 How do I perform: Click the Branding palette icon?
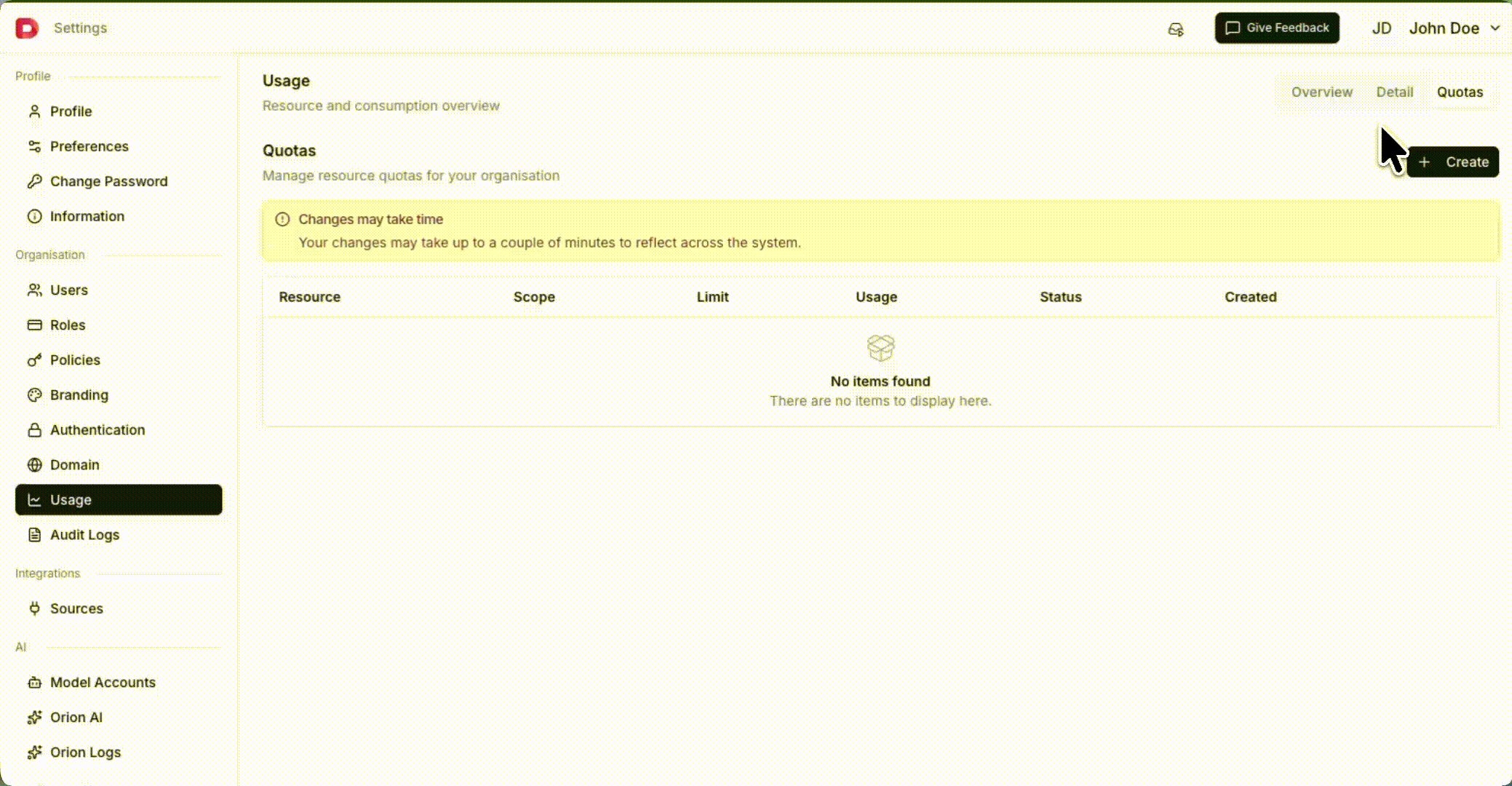[x=34, y=395]
